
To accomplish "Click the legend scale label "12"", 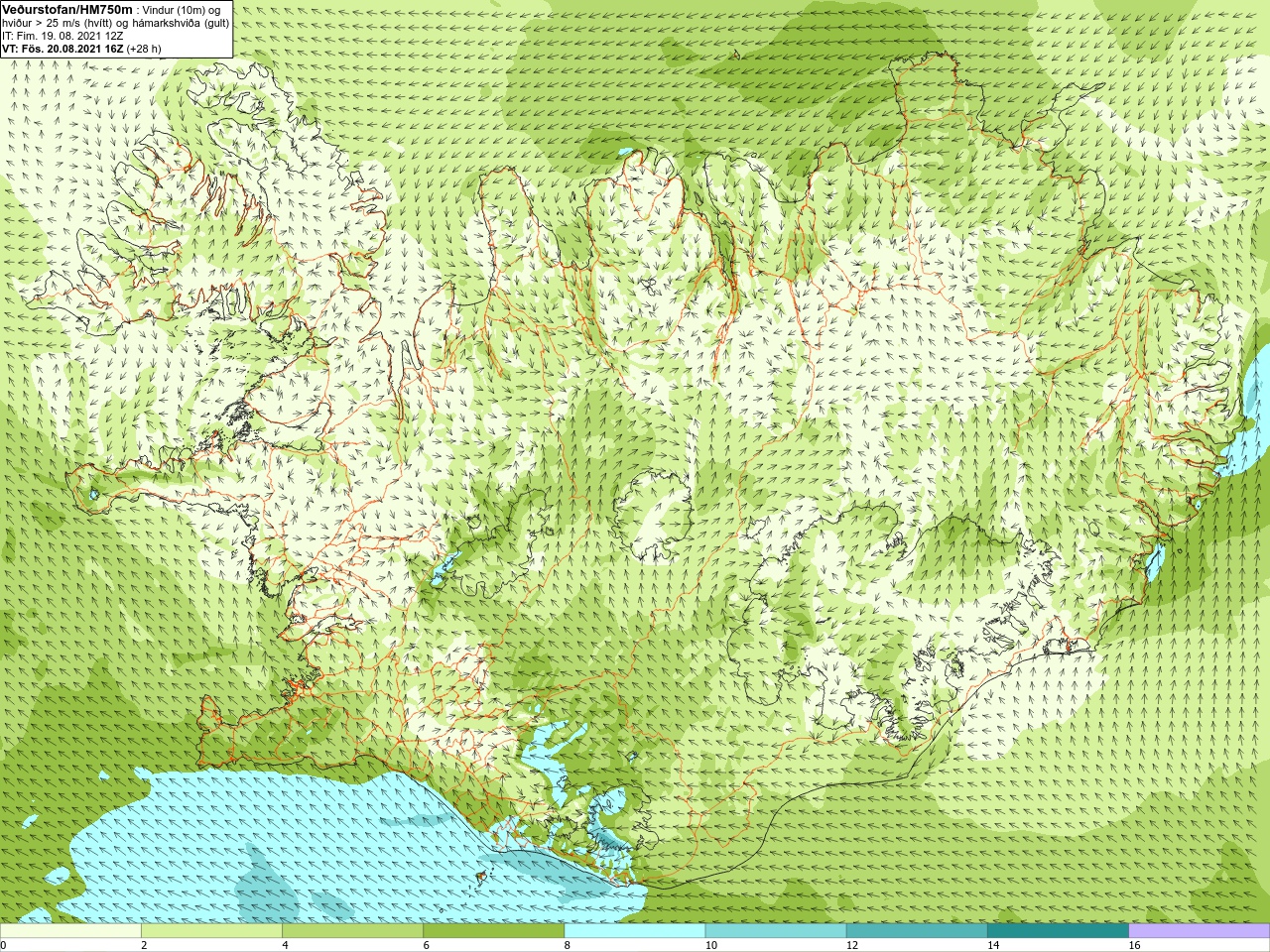I will click(x=852, y=945).
